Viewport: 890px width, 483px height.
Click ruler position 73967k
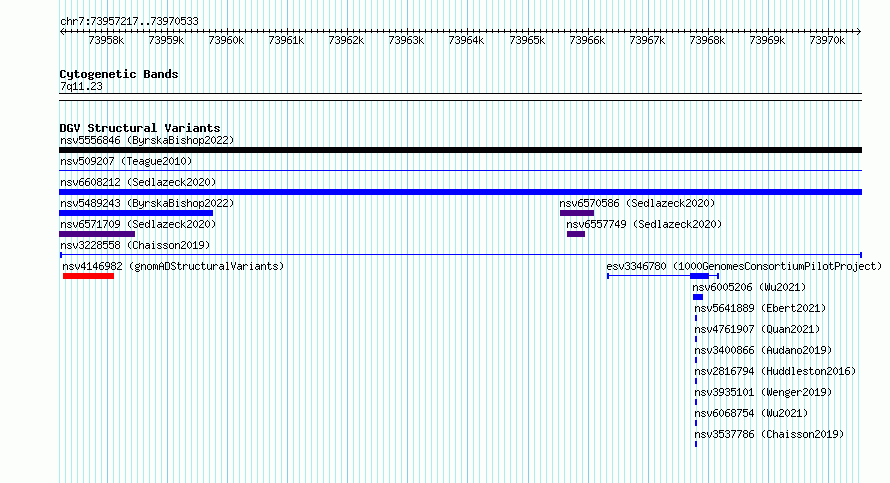(x=647, y=40)
